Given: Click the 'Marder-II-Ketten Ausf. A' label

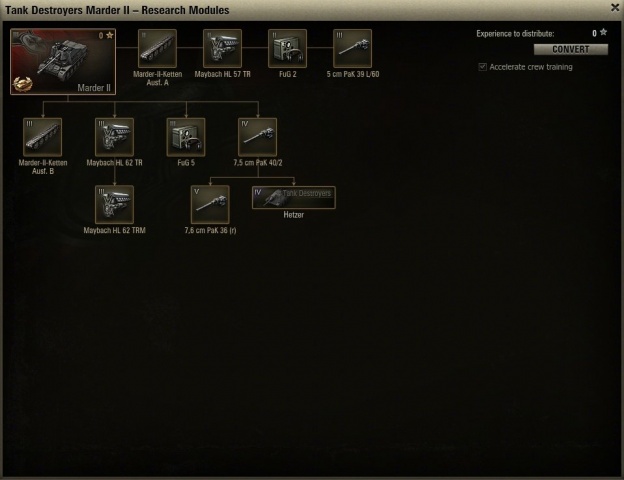Looking at the screenshot, I should tap(158, 78).
